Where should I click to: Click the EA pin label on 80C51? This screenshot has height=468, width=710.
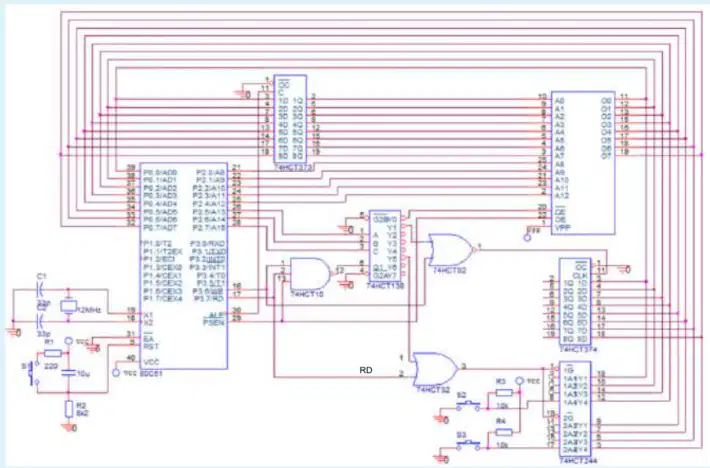click(x=148, y=339)
